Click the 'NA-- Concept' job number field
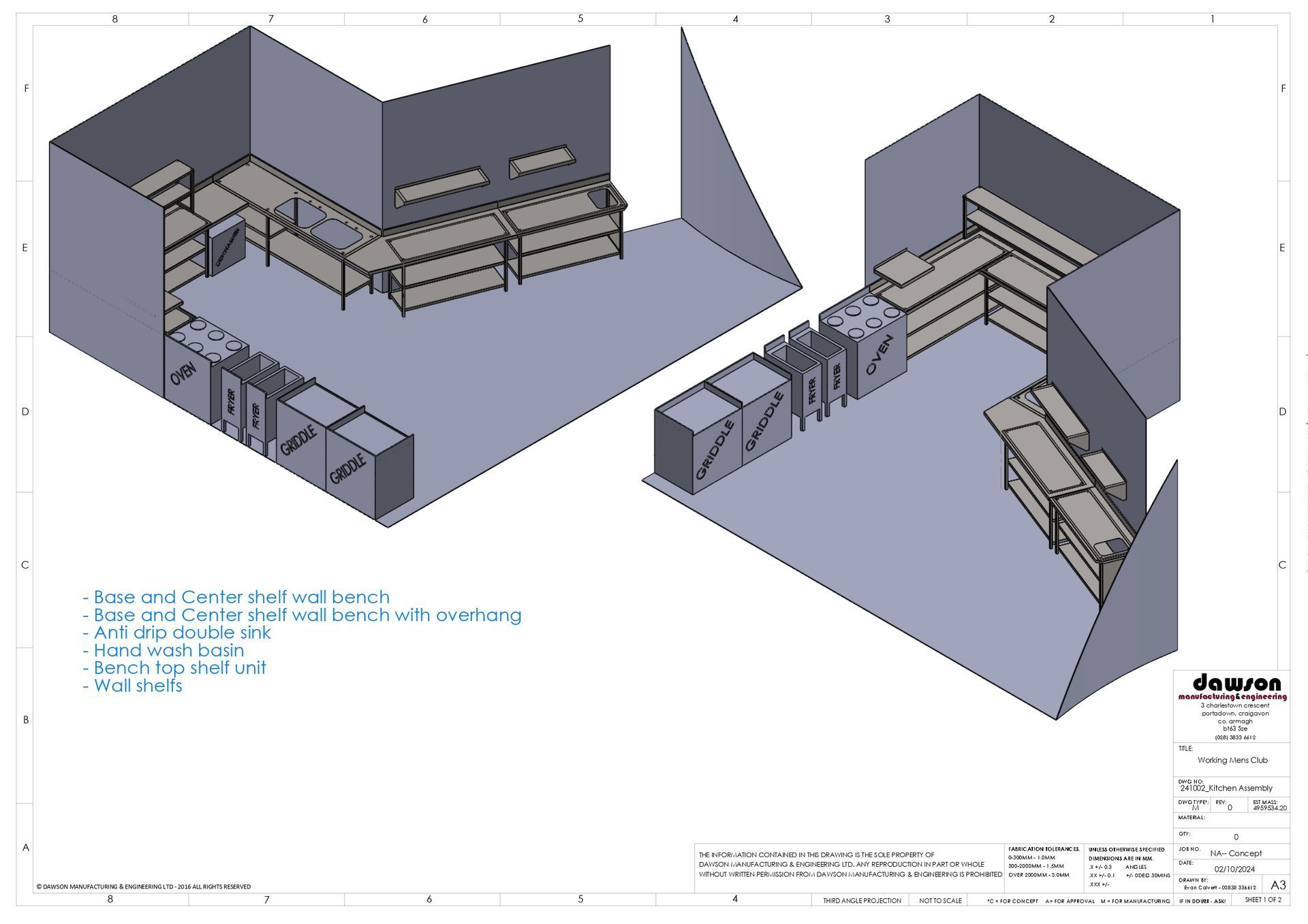Viewport: 1308px width, 924px height. click(1236, 853)
